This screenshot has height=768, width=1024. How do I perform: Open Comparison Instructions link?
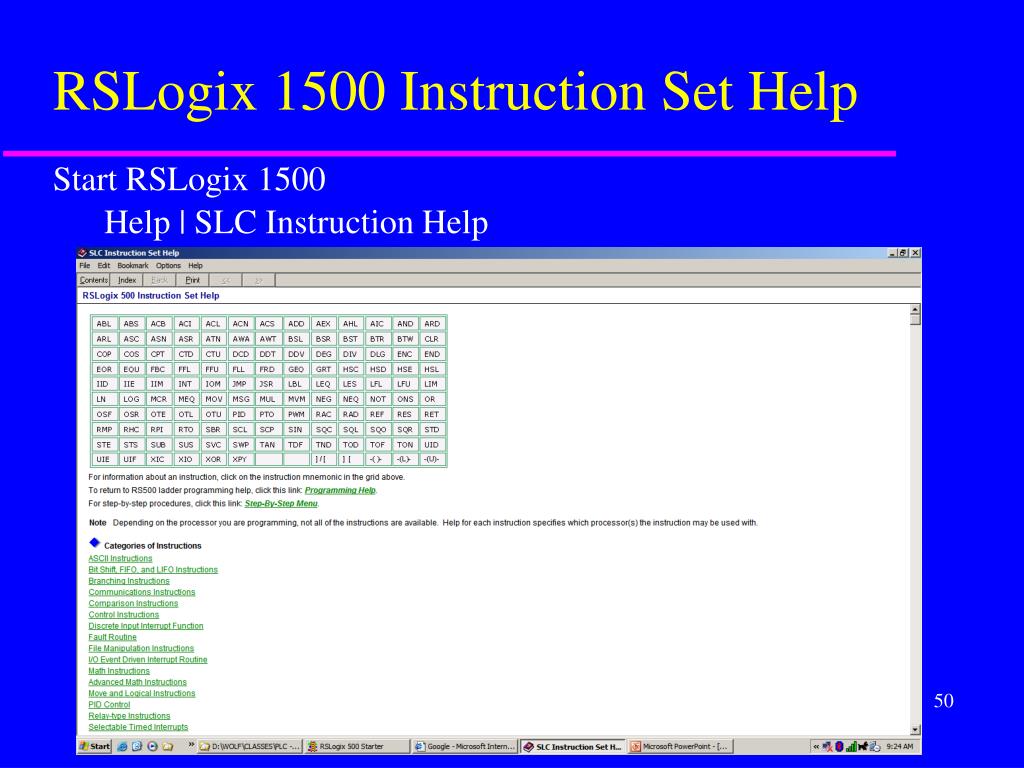(x=133, y=603)
